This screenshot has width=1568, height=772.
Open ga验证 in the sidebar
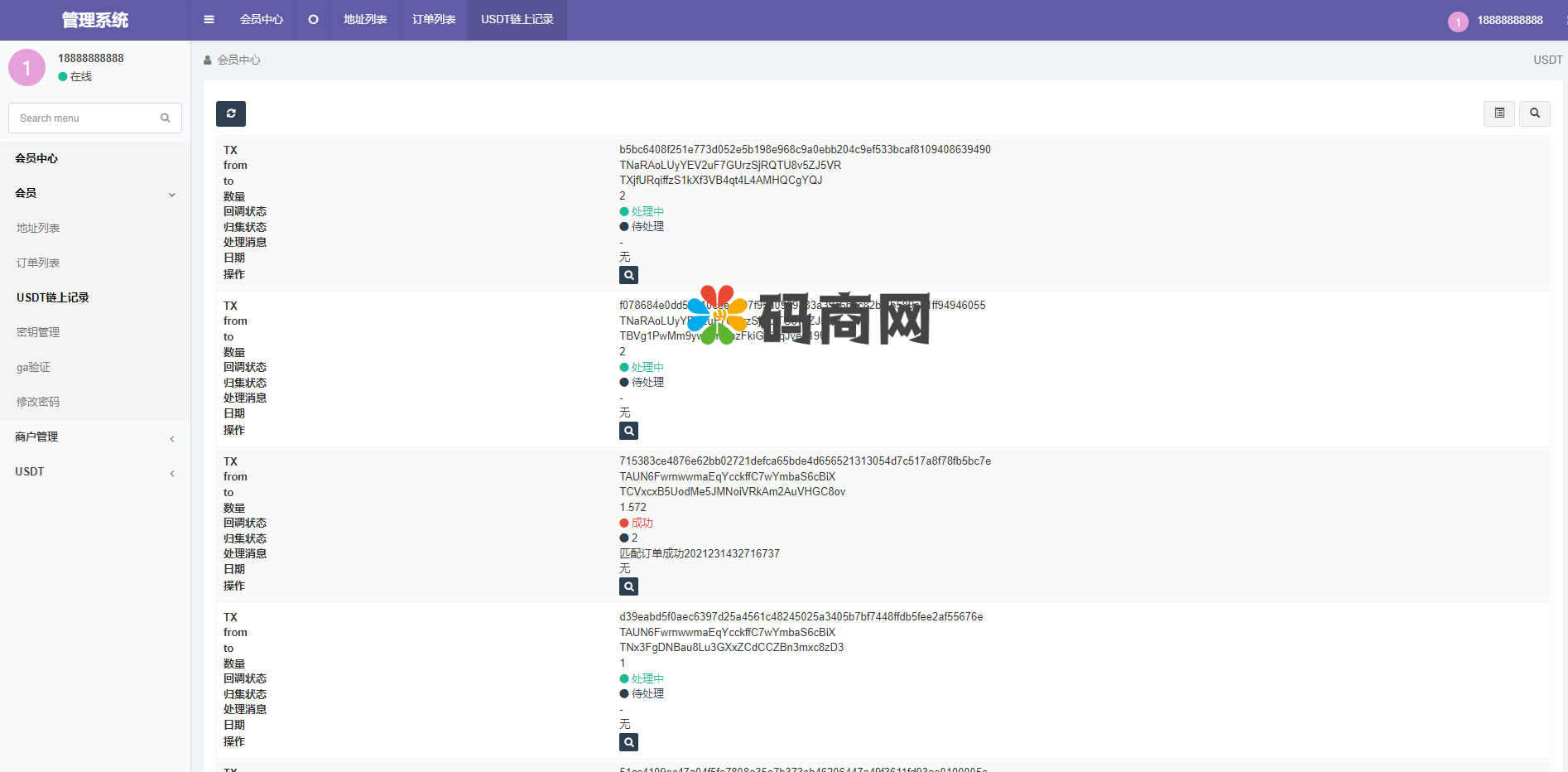[34, 368]
